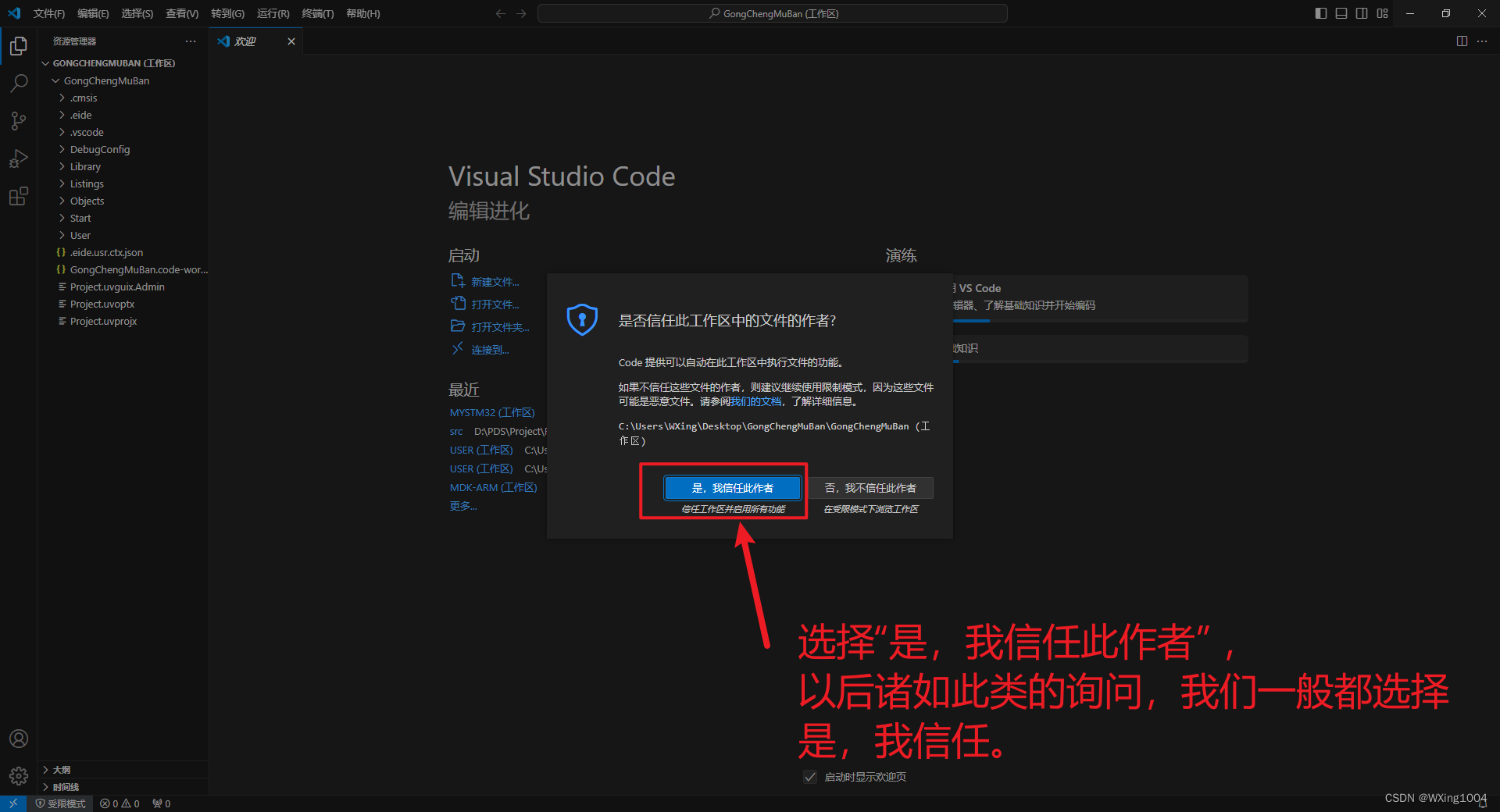Open the Extensions view
The image size is (1500, 812).
(x=19, y=196)
